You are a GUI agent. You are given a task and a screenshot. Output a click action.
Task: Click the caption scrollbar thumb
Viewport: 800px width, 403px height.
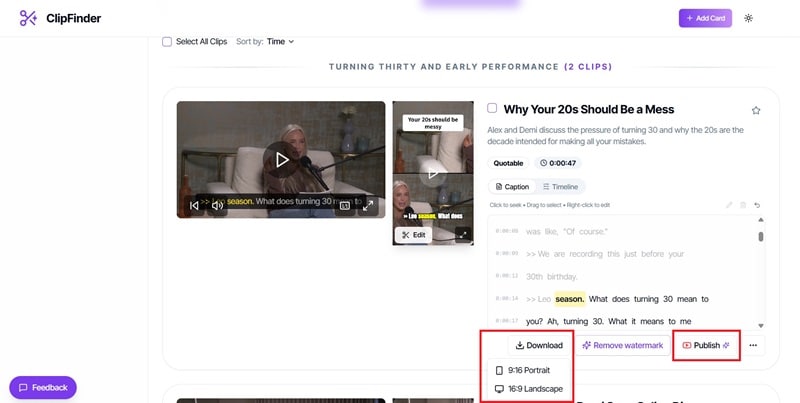click(761, 237)
